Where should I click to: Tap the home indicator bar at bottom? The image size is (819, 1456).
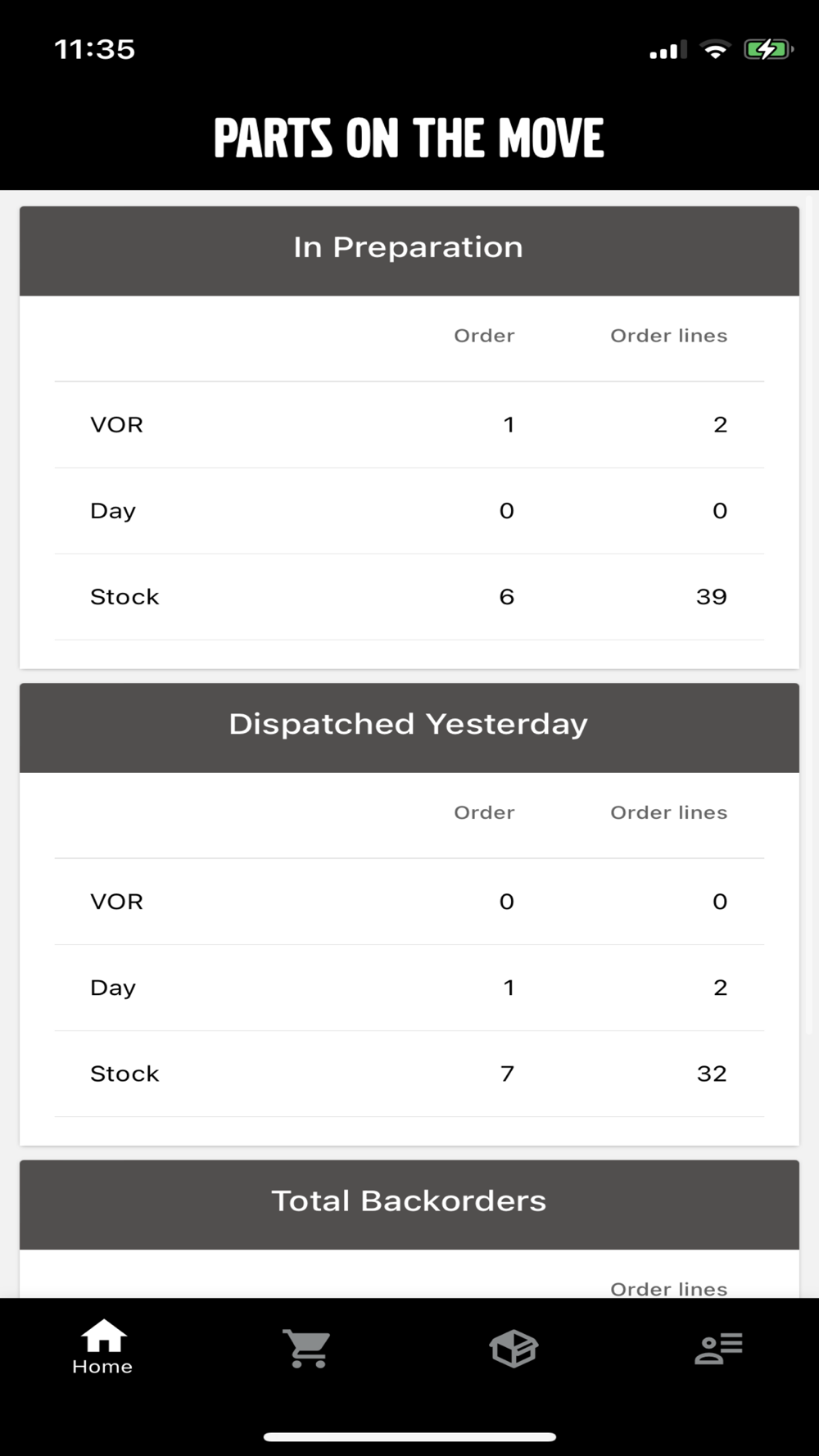click(409, 1436)
